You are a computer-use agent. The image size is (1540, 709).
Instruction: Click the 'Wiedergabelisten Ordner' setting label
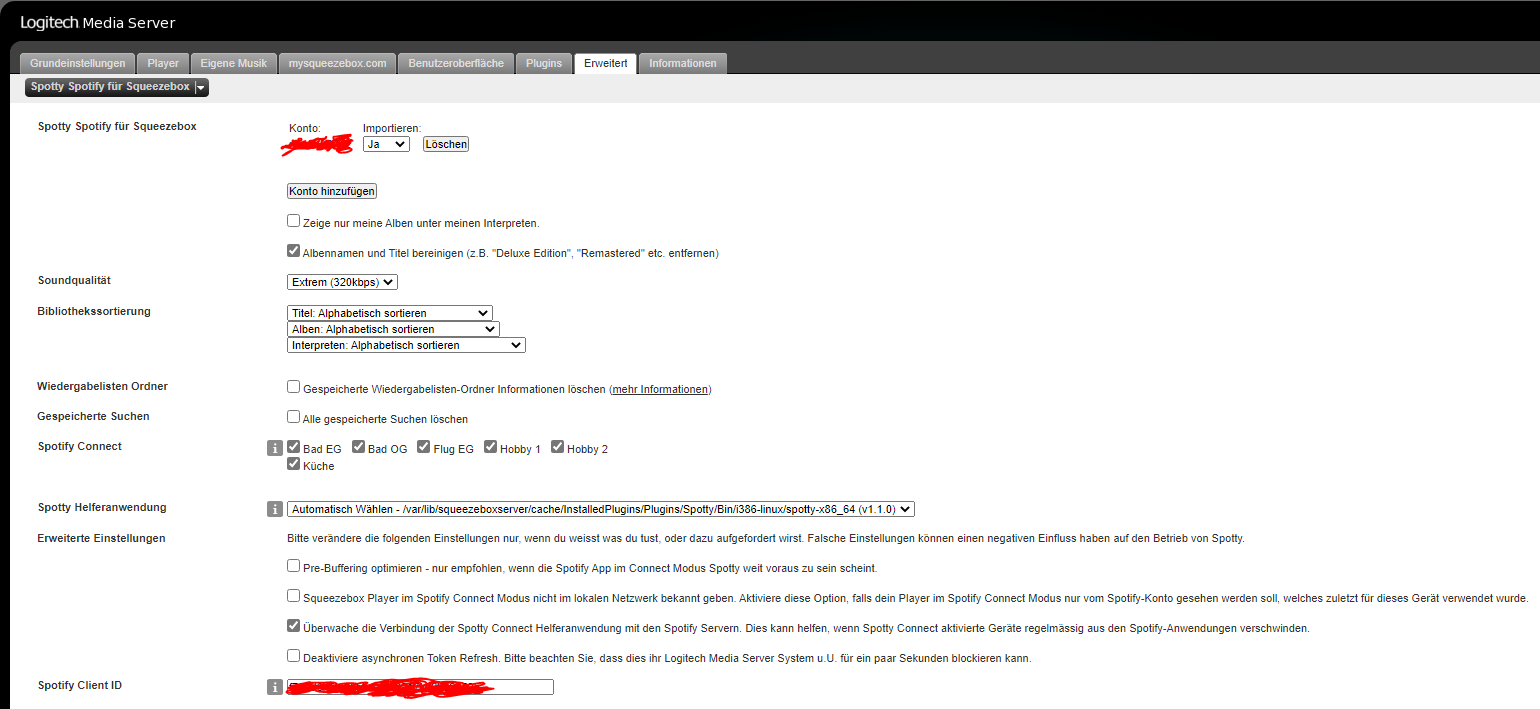click(x=102, y=386)
